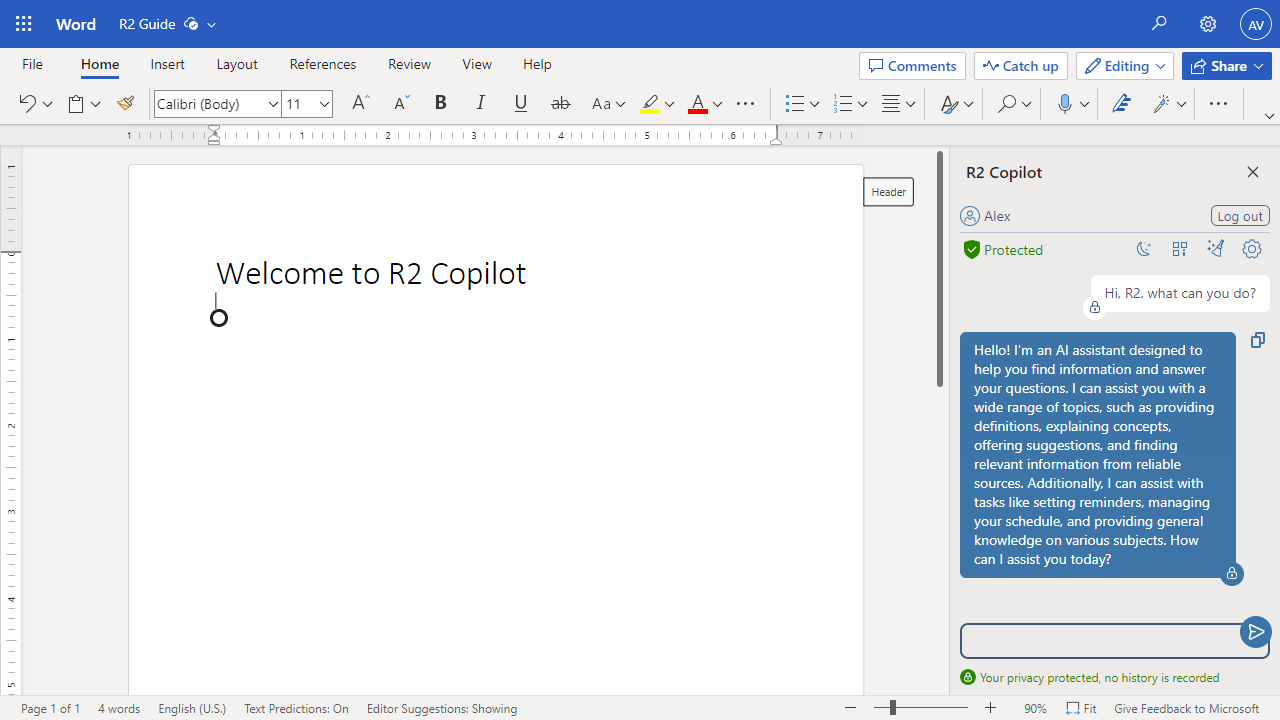Expand the ribbon display chevron
This screenshot has width=1280, height=720.
pyautogui.click(x=1269, y=116)
